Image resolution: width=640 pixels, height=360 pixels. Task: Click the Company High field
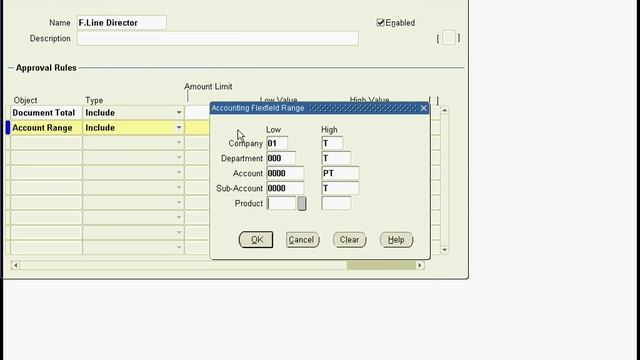pyautogui.click(x=332, y=143)
